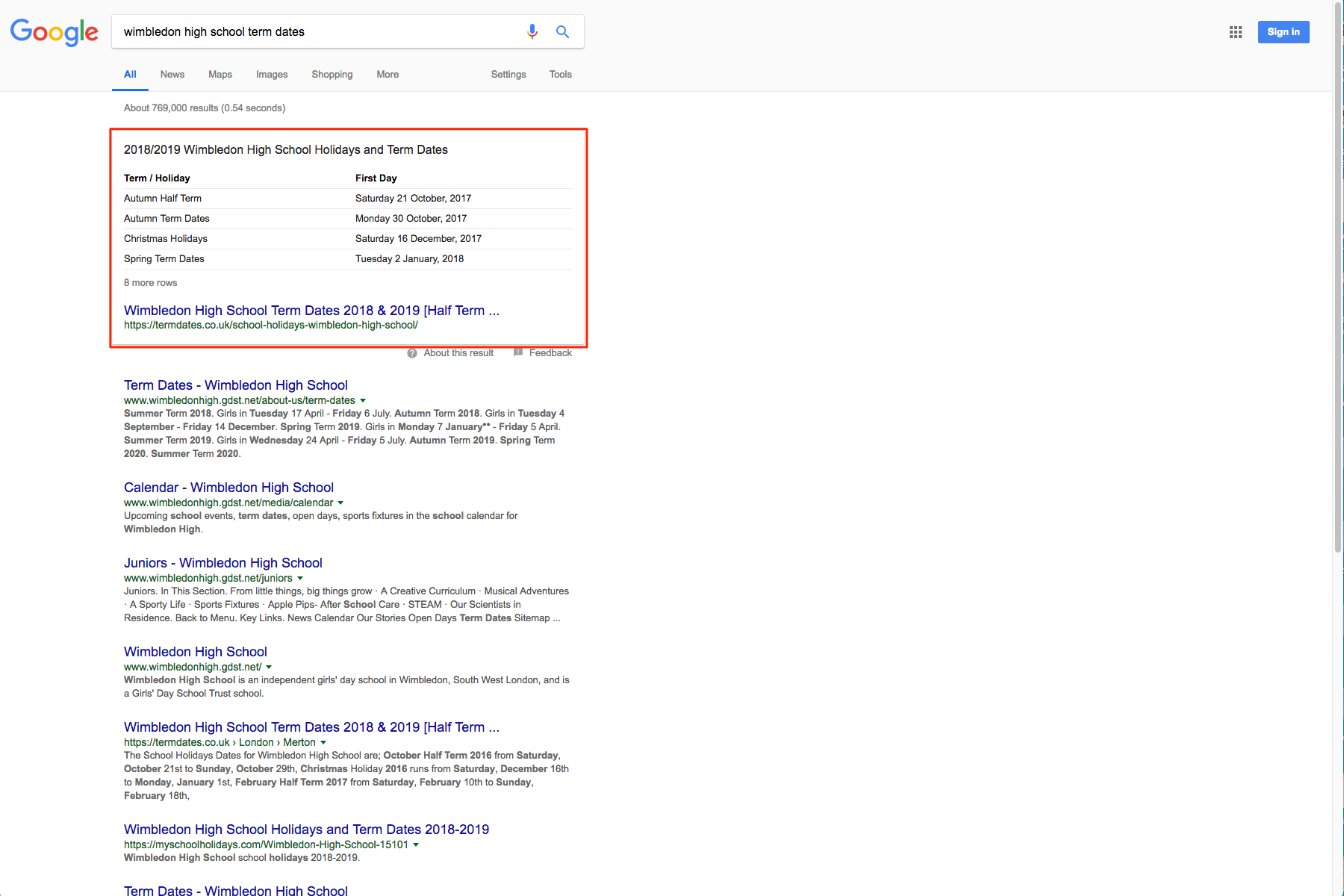Submit search with the magnifier icon

(x=563, y=31)
